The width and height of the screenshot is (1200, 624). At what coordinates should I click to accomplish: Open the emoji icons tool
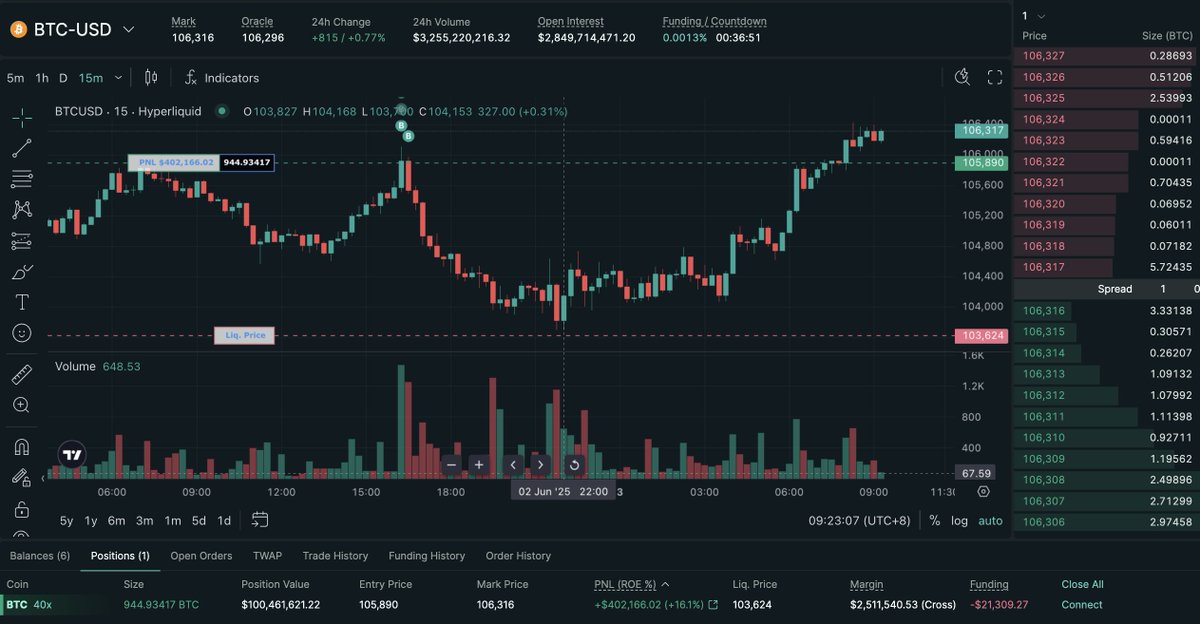[21, 332]
